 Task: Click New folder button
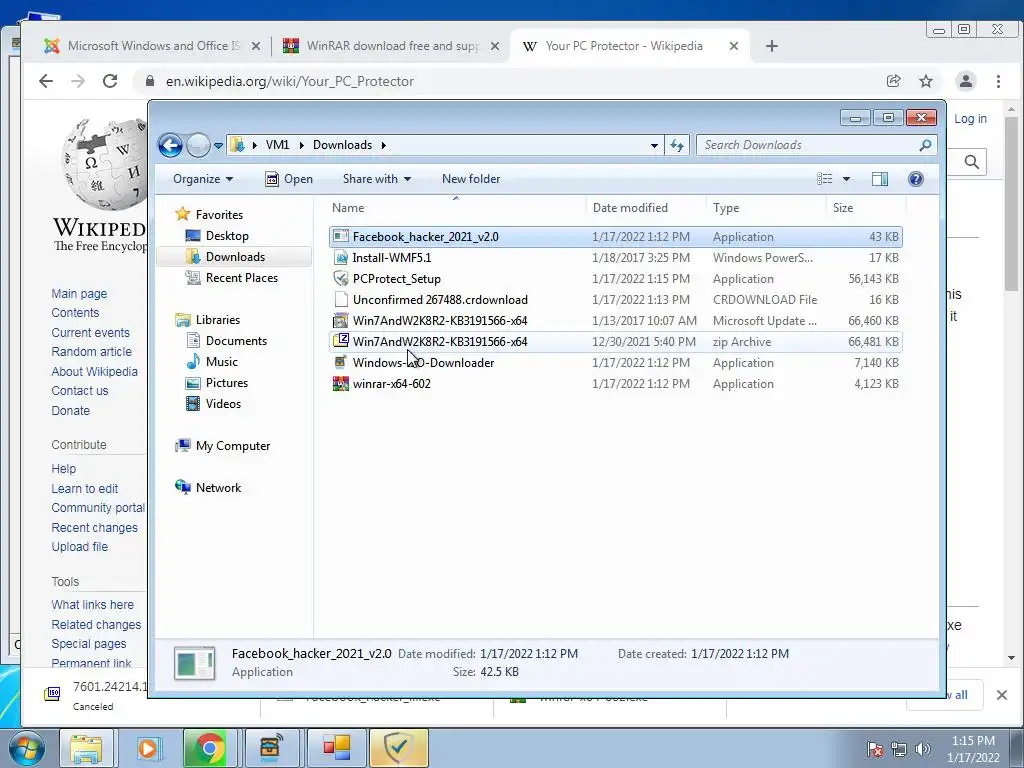[471, 179]
